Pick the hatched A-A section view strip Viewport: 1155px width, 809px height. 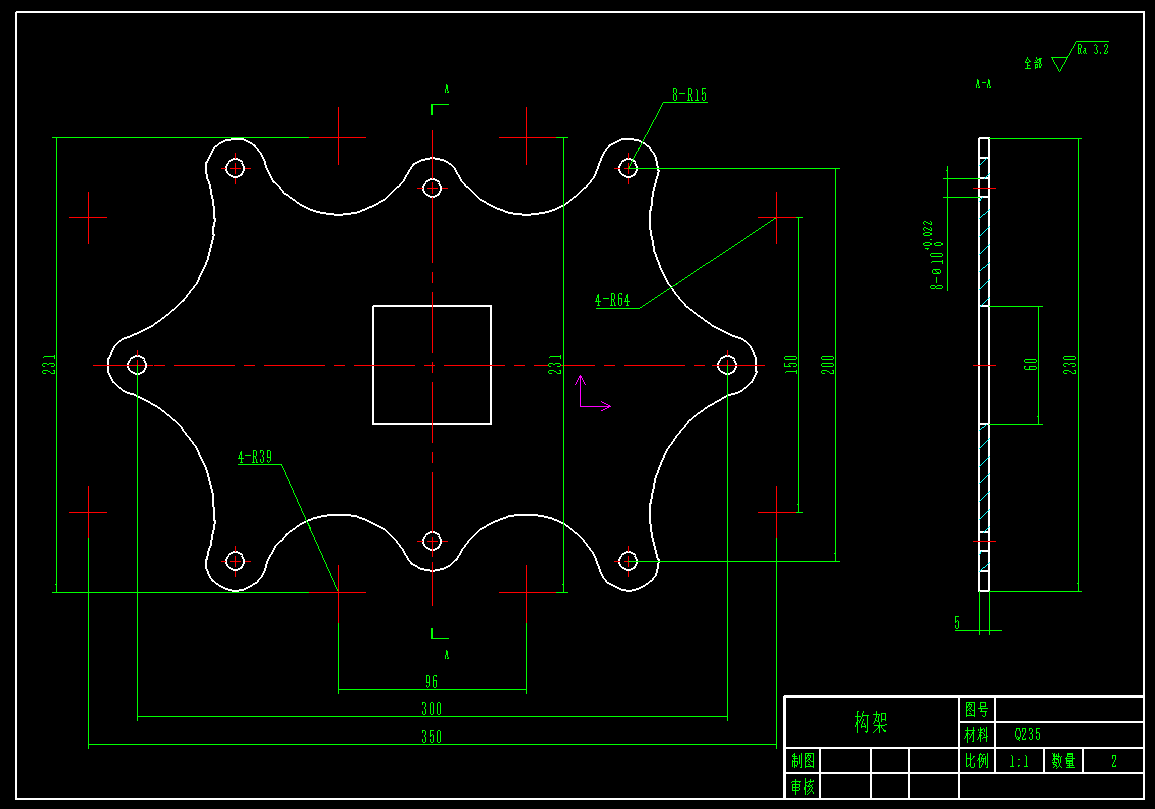(x=983, y=365)
